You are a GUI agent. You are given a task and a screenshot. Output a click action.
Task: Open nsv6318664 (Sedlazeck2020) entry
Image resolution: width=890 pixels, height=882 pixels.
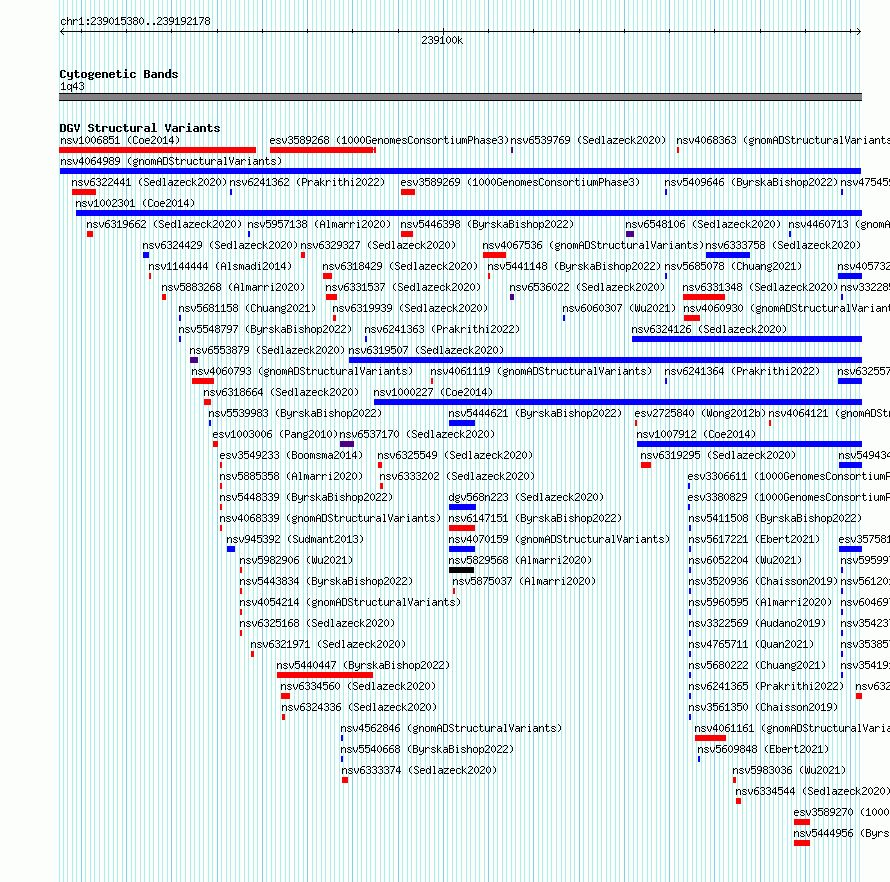click(x=281, y=392)
